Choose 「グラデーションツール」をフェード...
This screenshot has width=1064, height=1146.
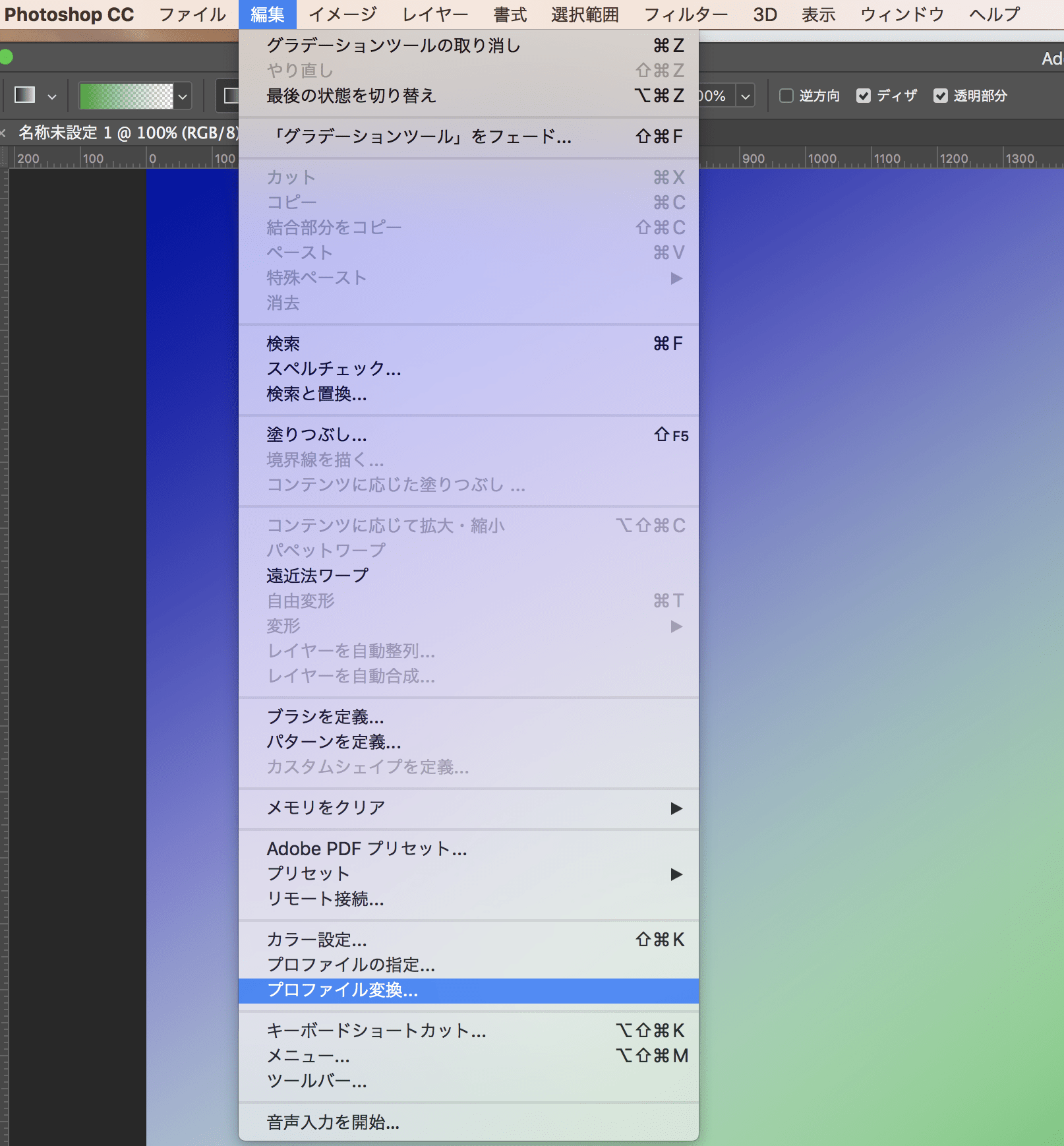coord(469,136)
